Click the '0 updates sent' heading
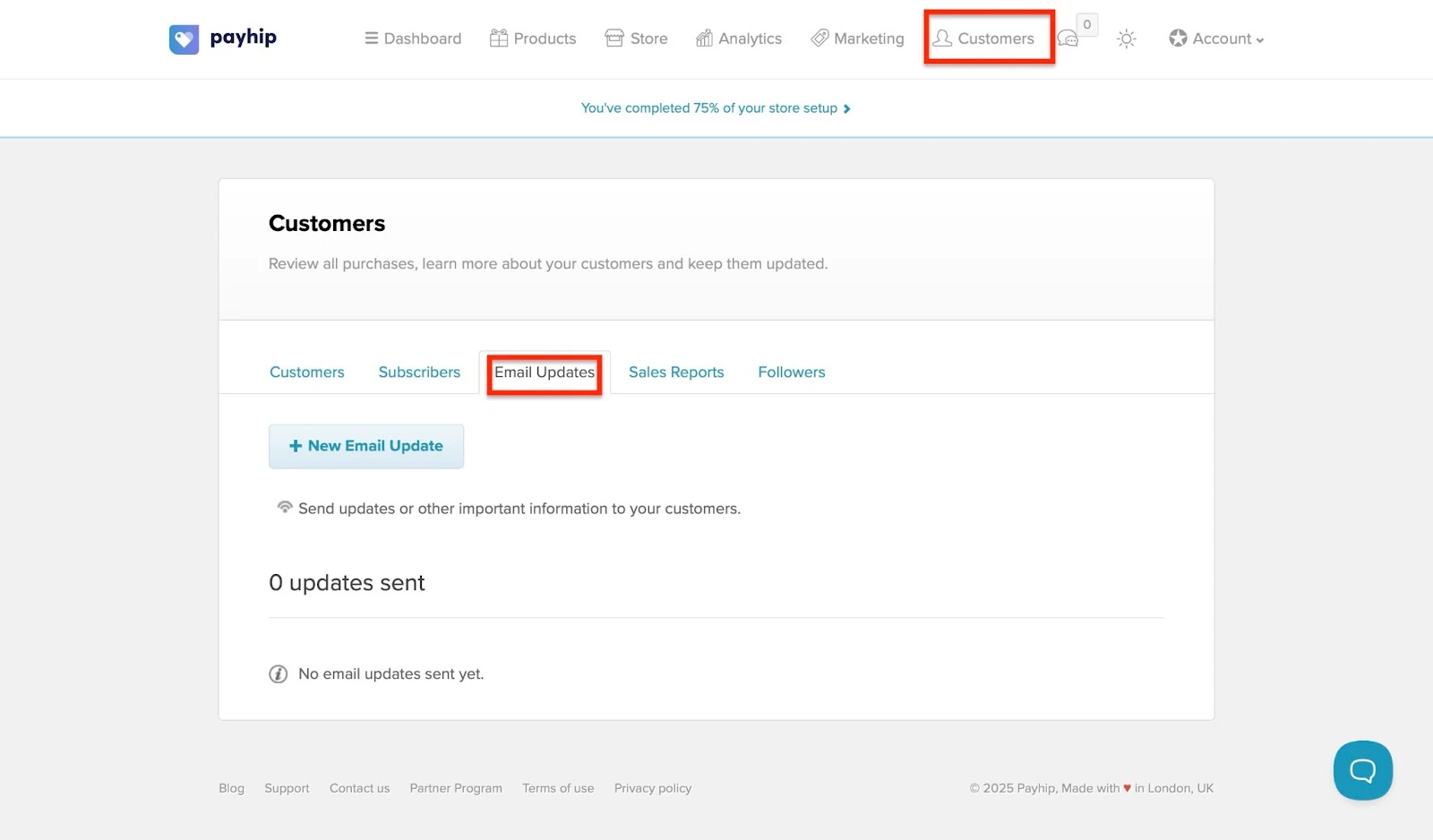 pyautogui.click(x=347, y=583)
